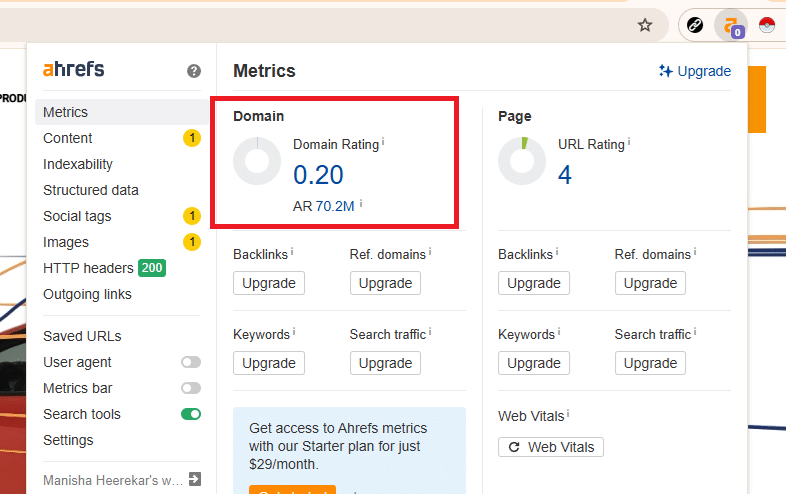Enable the User agent toggle

(190, 362)
